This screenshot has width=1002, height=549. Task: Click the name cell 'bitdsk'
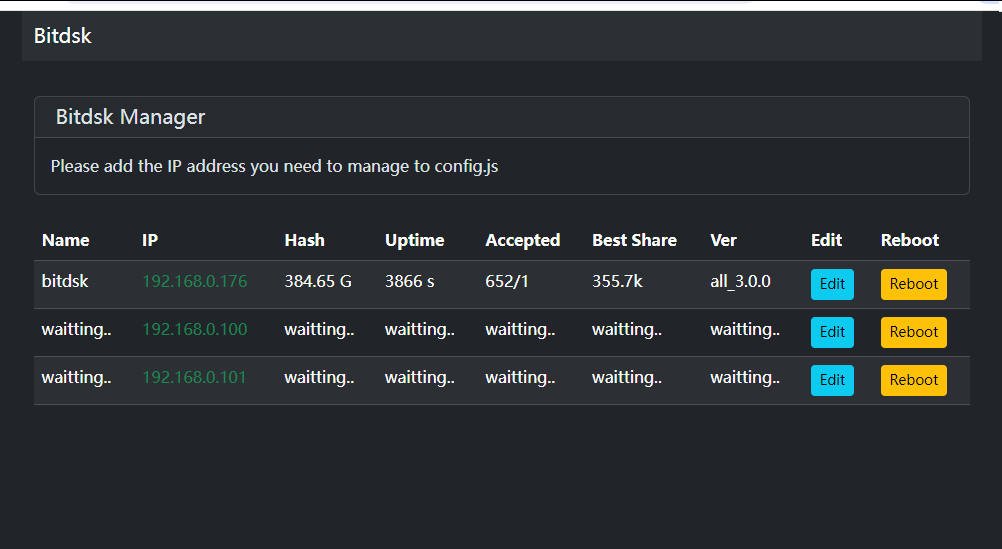pos(65,281)
